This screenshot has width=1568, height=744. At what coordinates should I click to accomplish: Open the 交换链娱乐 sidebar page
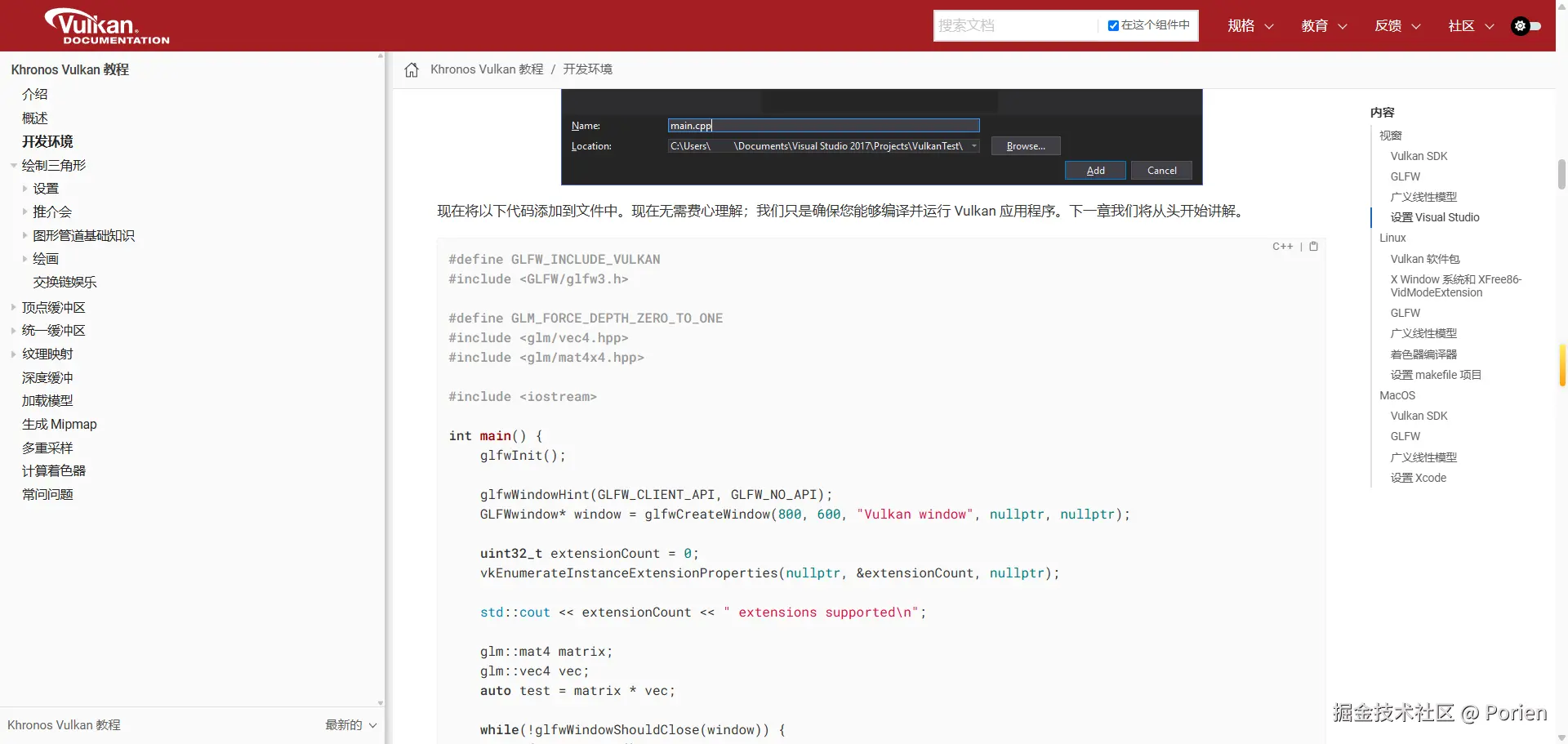65,283
